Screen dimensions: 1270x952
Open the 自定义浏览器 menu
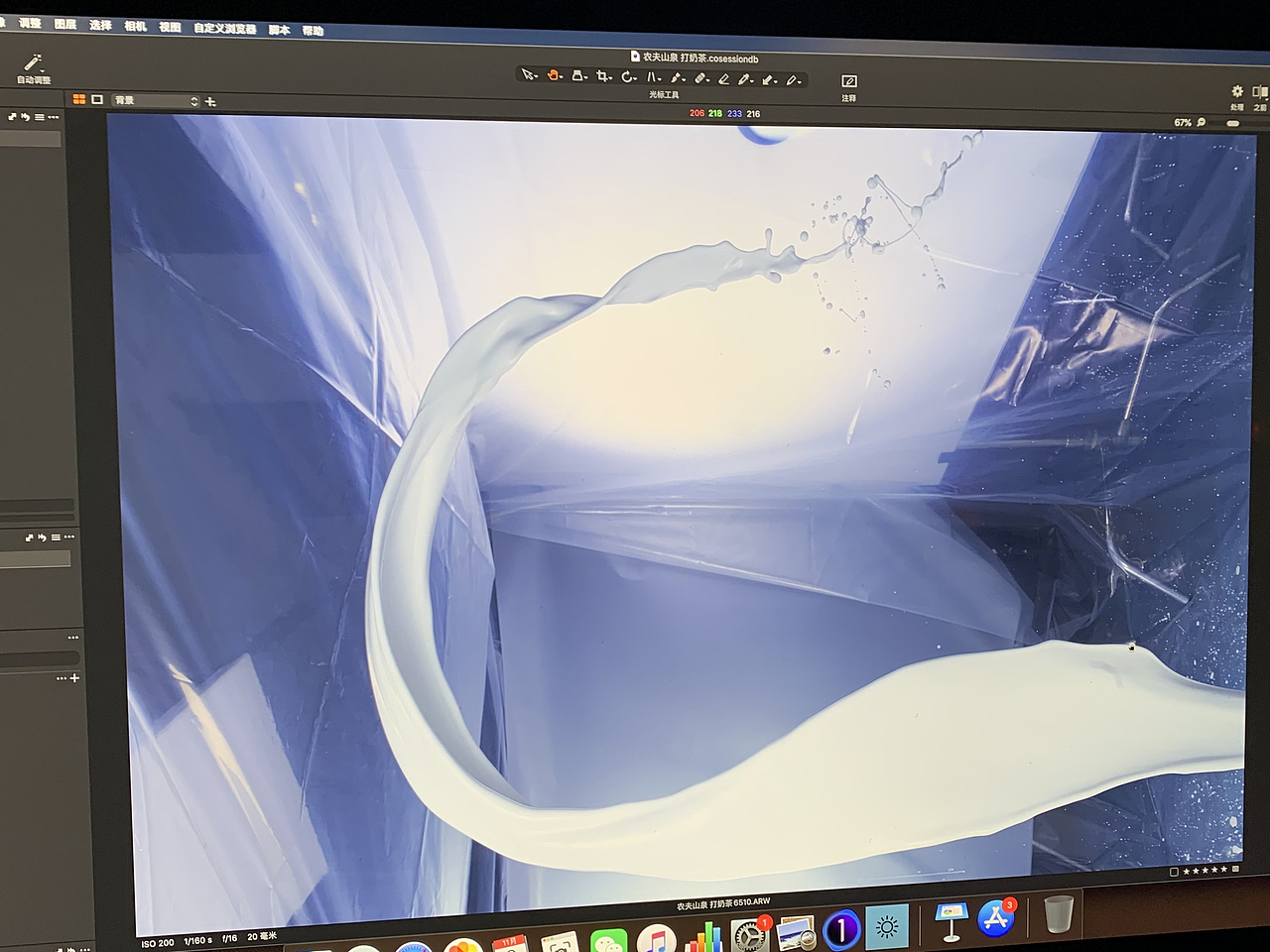click(x=225, y=28)
